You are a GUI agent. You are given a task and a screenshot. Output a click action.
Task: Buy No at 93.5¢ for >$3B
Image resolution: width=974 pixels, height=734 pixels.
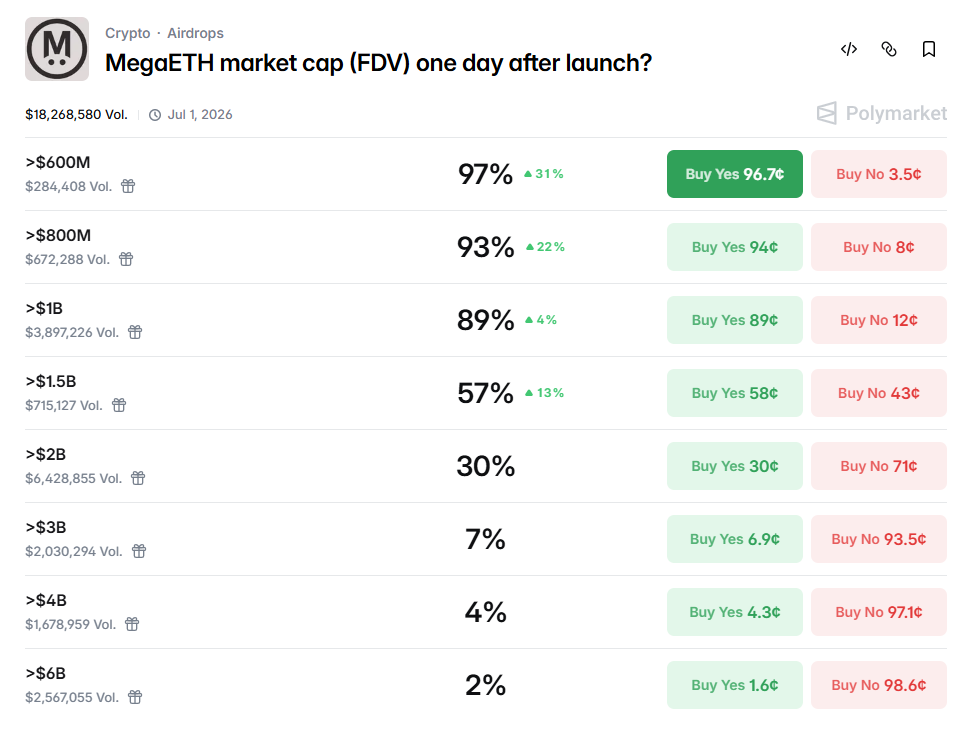(x=878, y=539)
